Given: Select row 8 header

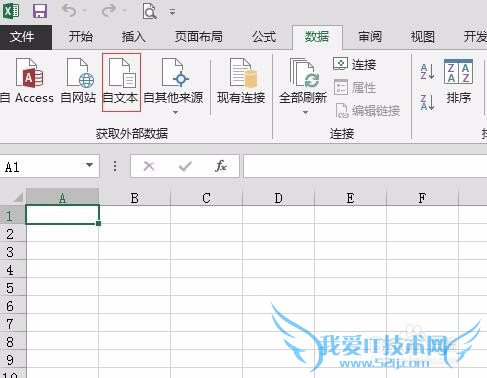Looking at the screenshot, I should [13, 341].
